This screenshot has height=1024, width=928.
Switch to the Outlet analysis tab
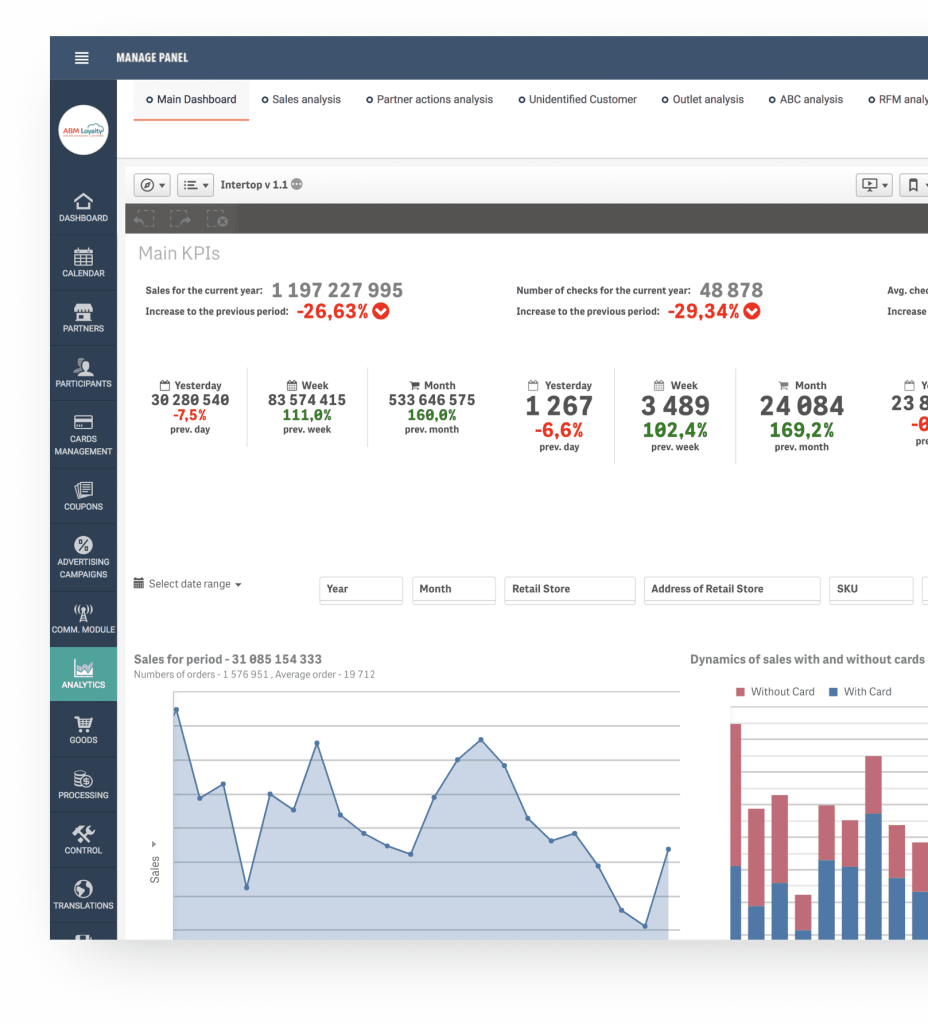pos(702,100)
